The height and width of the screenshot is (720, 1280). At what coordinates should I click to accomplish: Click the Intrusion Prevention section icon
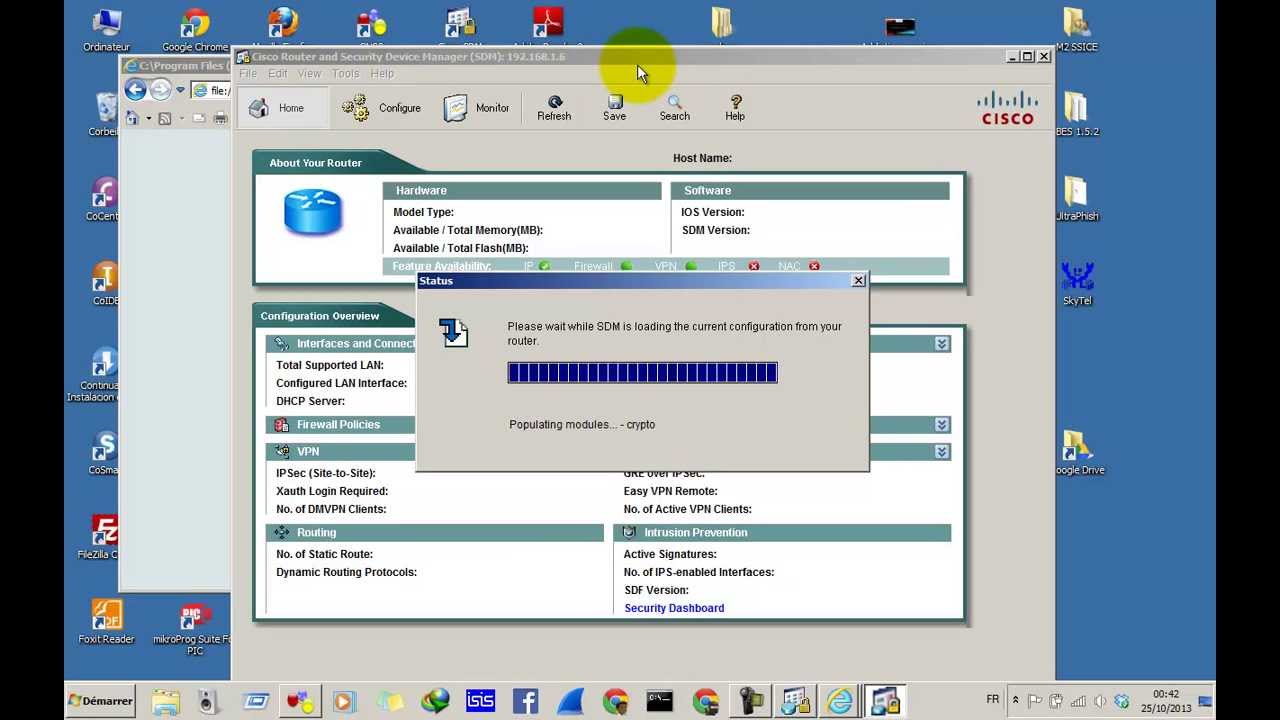(629, 533)
